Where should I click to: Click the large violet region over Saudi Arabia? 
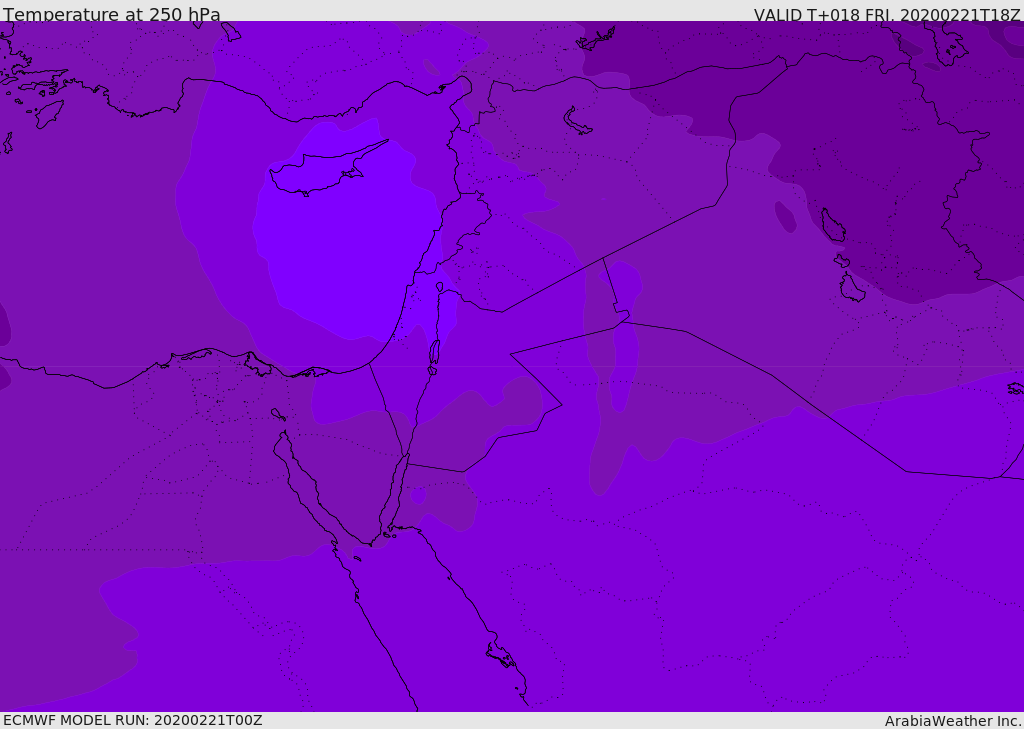tap(718, 575)
